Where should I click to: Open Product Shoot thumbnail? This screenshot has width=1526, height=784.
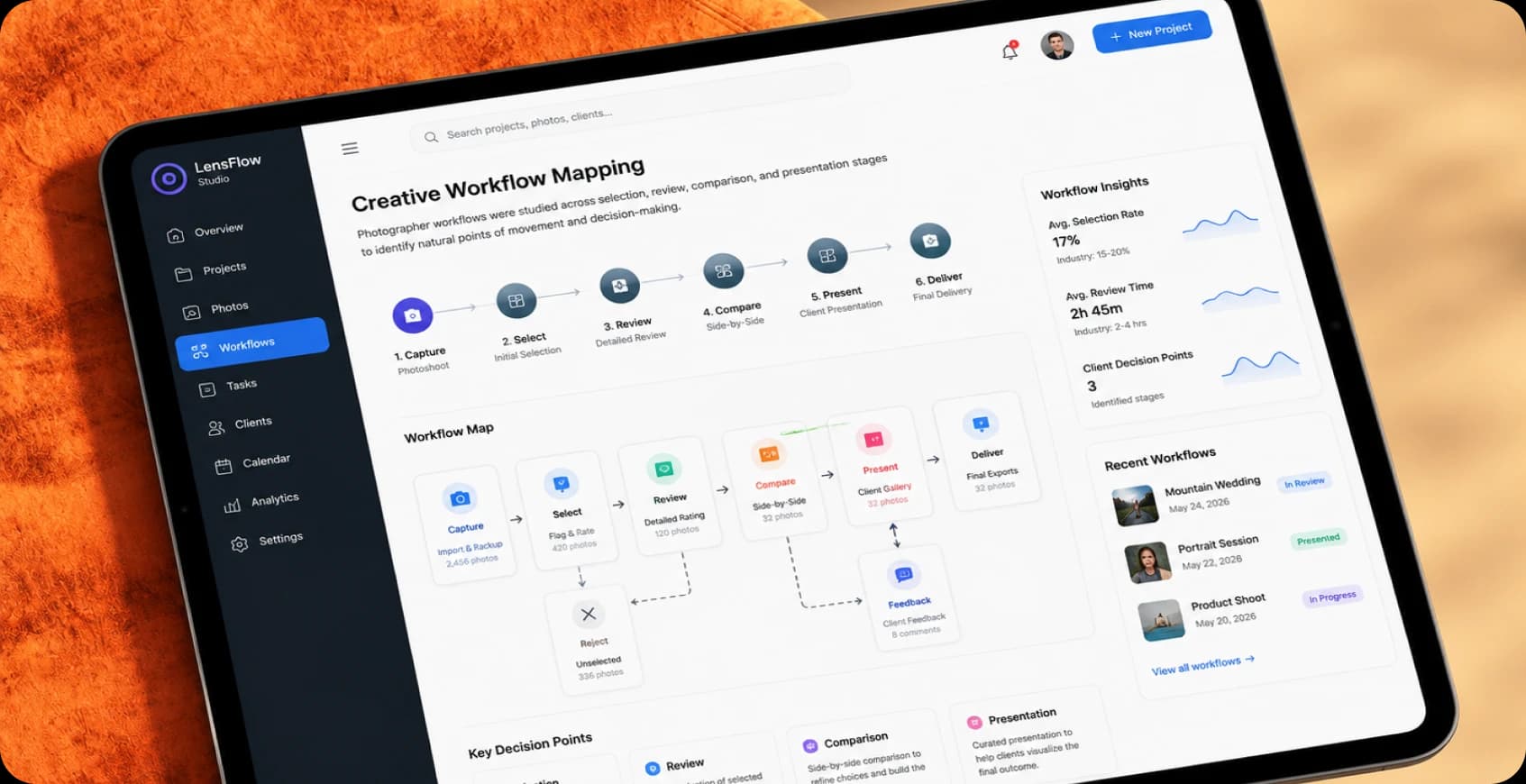(x=1162, y=620)
